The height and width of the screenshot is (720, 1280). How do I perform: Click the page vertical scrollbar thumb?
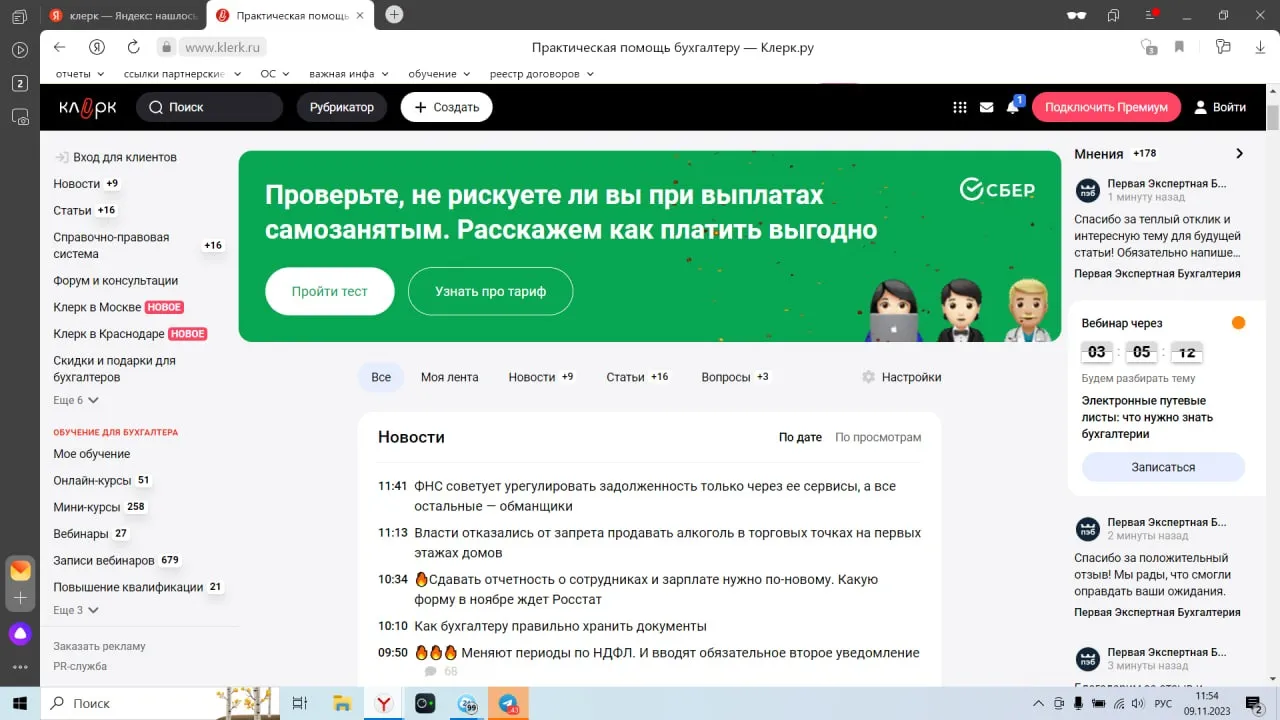pos(1273,116)
